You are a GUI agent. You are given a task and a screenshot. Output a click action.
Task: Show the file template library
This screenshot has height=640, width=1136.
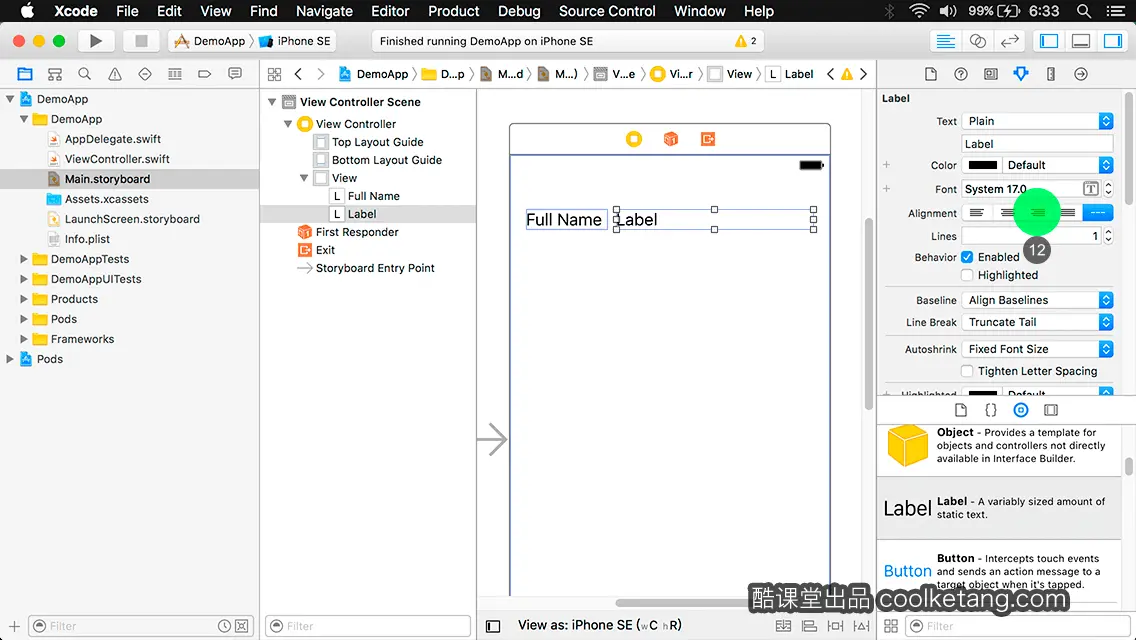pos(961,410)
